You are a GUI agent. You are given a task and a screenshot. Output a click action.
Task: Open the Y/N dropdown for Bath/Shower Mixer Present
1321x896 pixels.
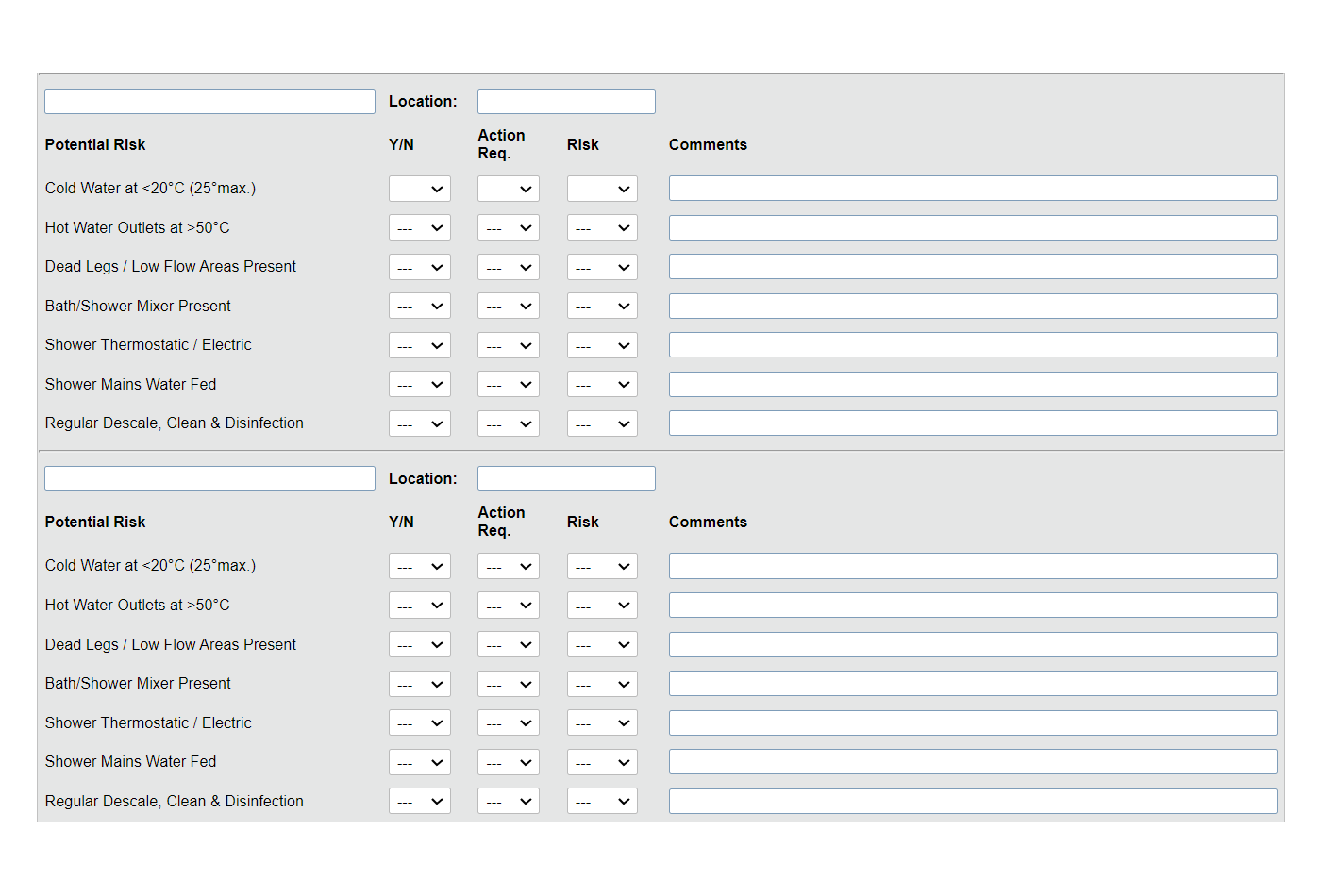pos(419,306)
